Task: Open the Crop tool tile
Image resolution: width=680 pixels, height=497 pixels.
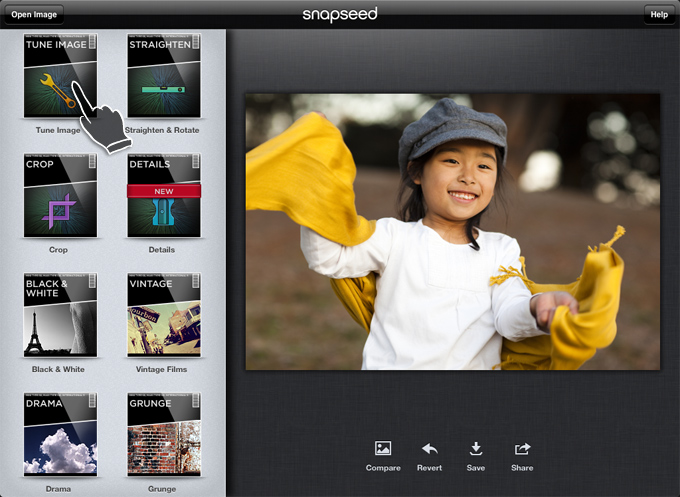Action: click(60, 196)
